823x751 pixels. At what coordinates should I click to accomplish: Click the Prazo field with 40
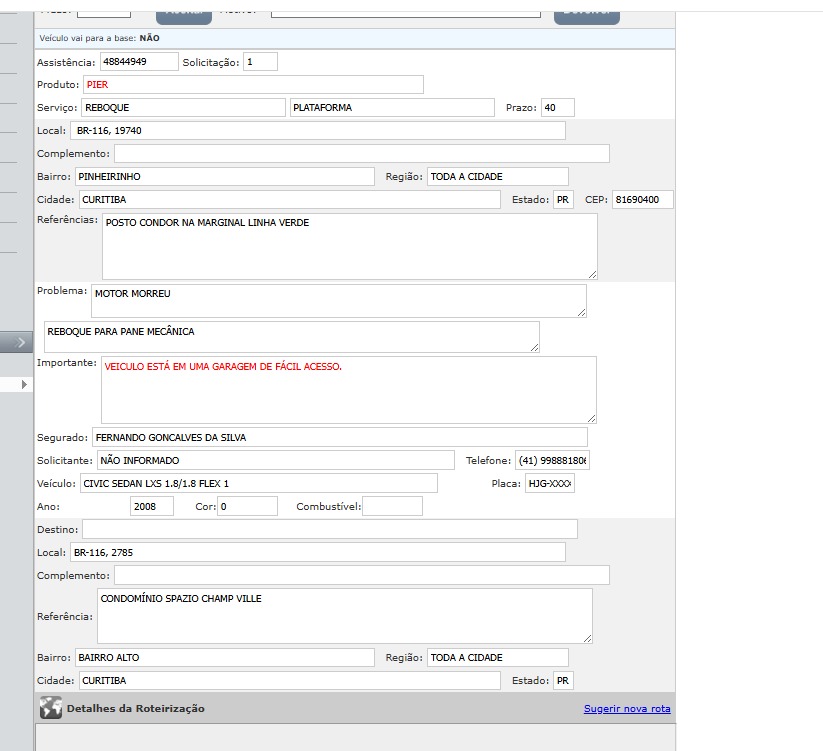coord(557,108)
